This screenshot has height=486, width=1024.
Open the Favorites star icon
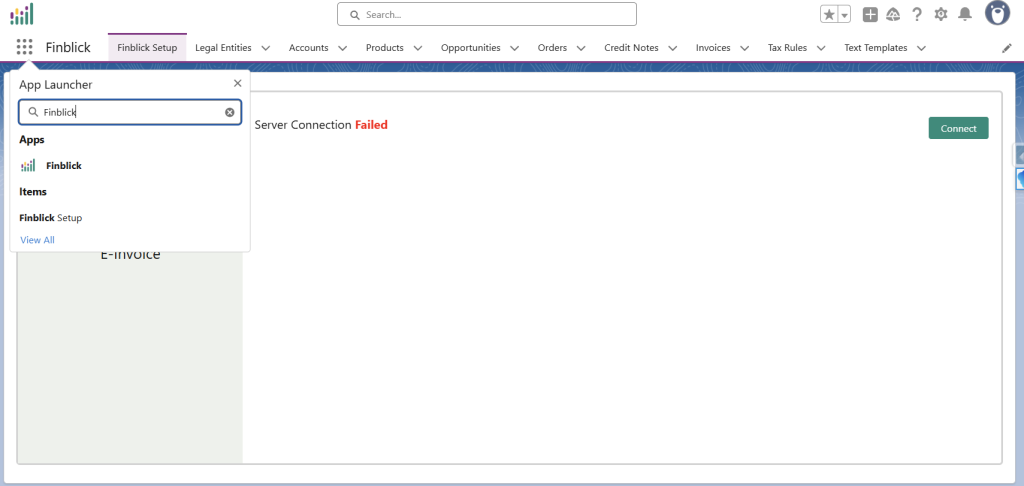pyautogui.click(x=829, y=14)
